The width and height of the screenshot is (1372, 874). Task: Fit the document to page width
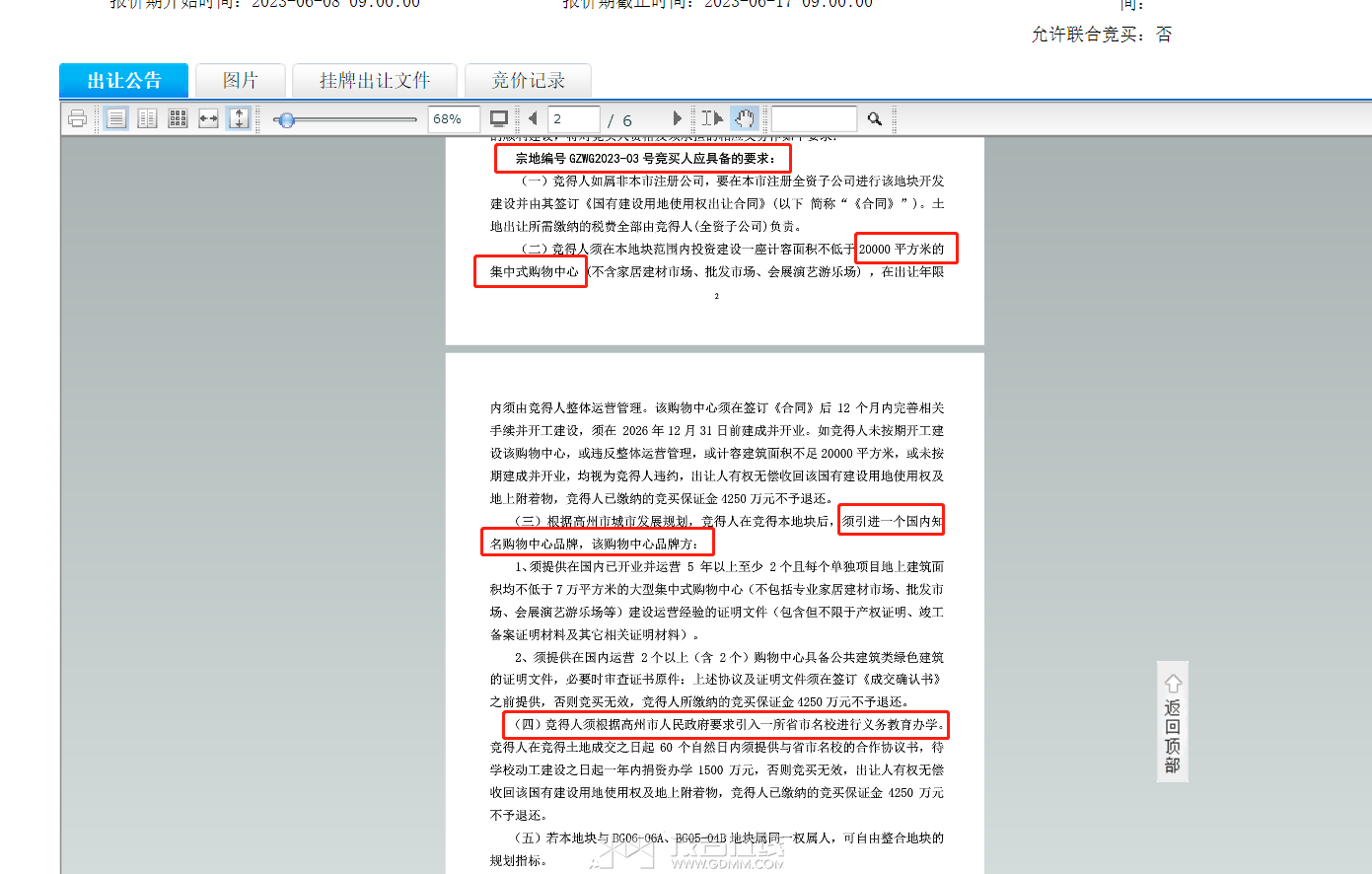coord(208,119)
